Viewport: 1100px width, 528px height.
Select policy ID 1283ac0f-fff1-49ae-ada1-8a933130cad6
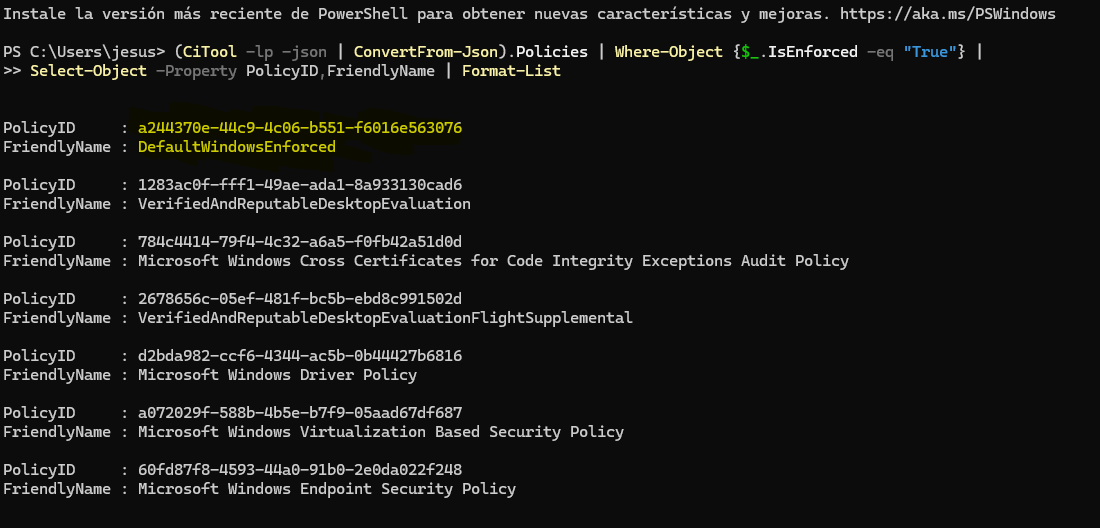click(300, 184)
